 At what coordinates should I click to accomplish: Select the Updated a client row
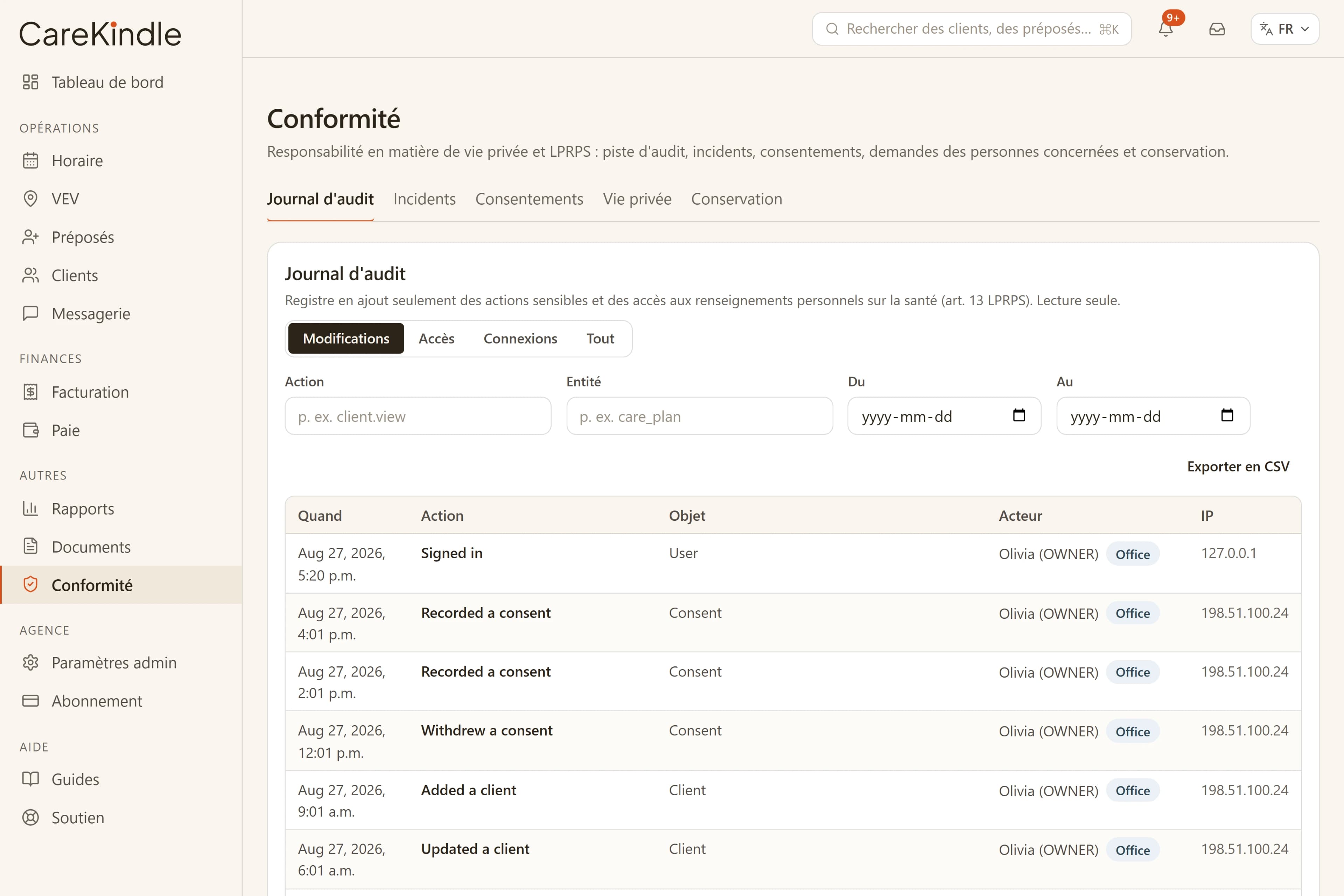pos(793,860)
